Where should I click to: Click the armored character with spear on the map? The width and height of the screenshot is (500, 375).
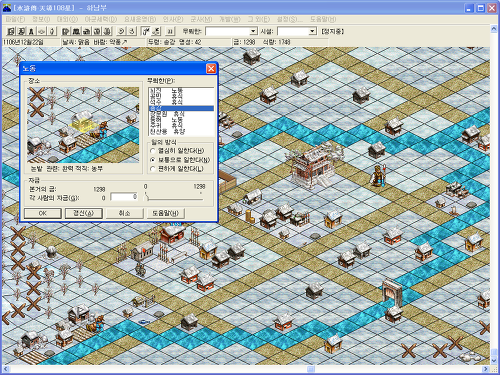tap(378, 175)
